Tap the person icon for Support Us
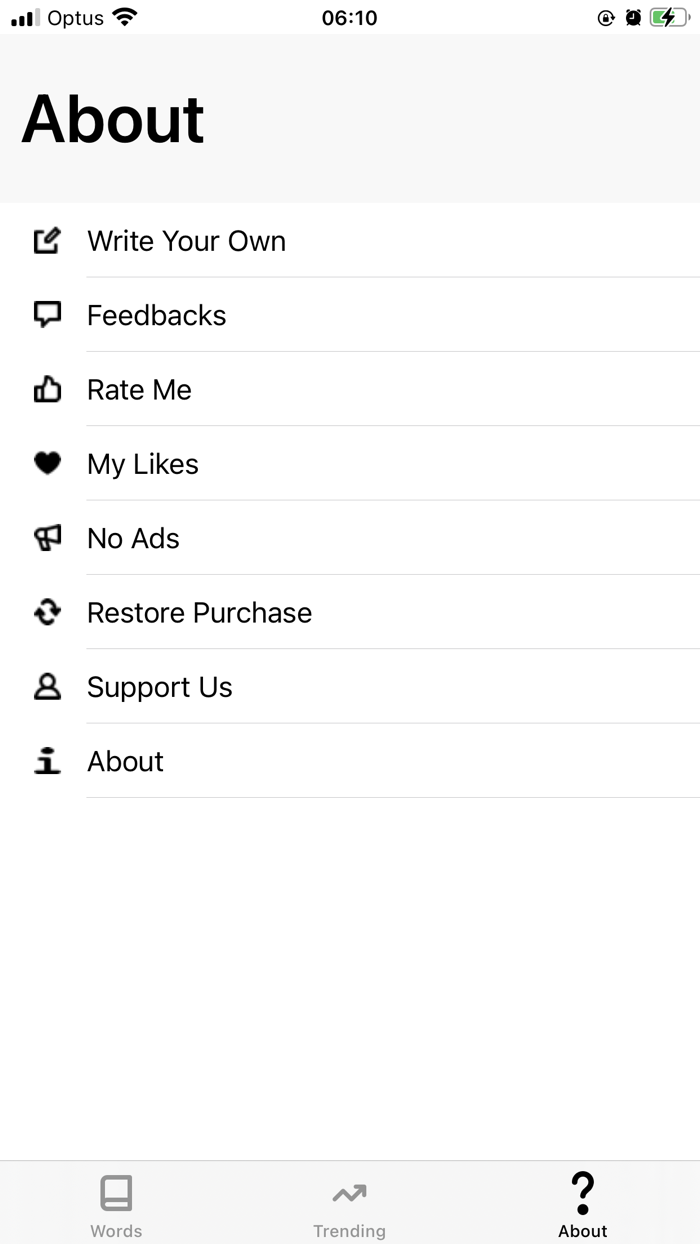700x1244 pixels. (x=47, y=686)
